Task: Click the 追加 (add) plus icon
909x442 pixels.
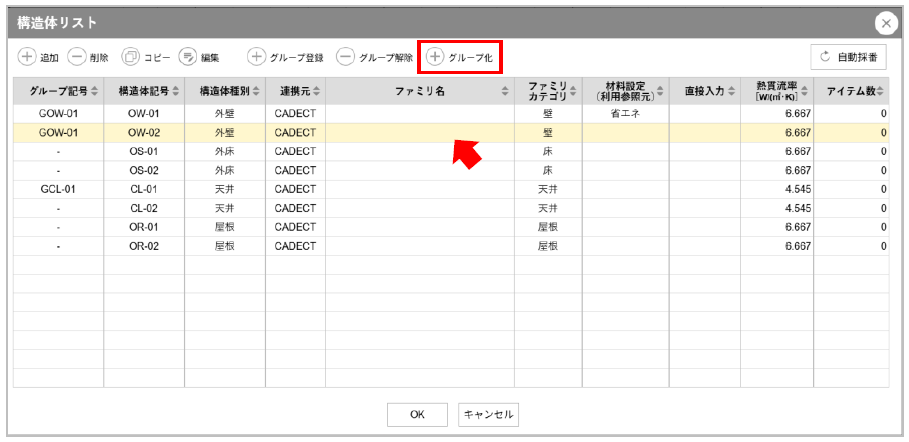Action: point(28,57)
